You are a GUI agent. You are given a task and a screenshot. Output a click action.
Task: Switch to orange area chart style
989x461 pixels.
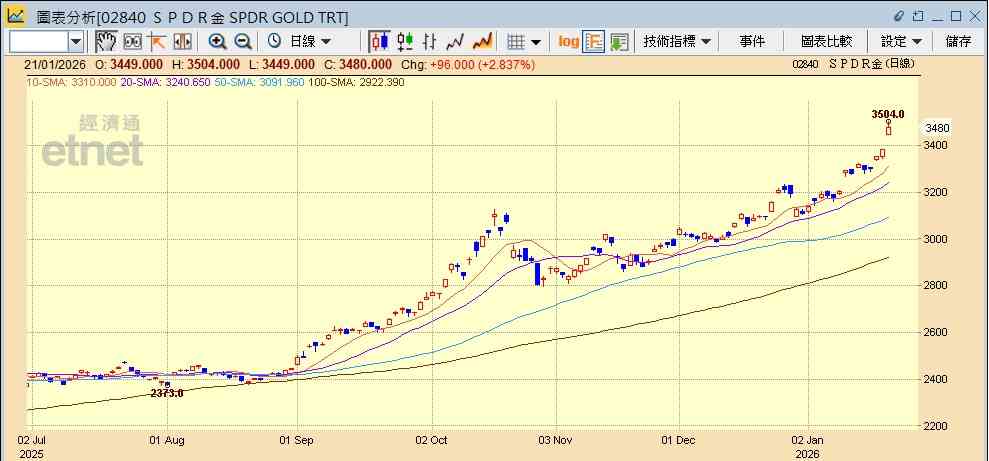(482, 42)
